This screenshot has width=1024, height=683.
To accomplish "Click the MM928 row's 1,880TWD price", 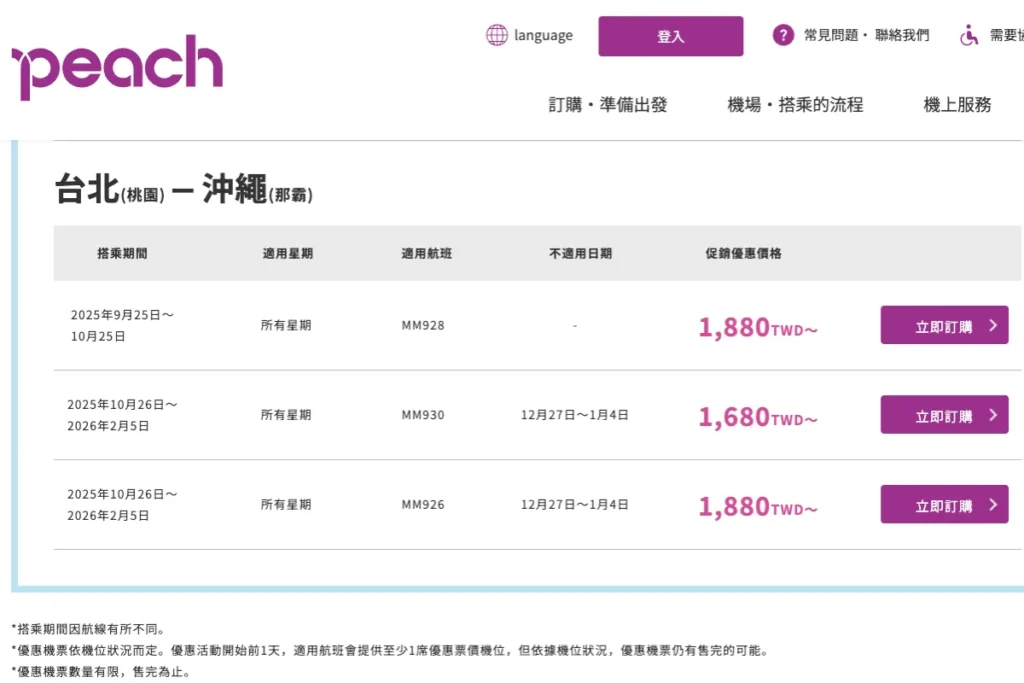I will tap(758, 328).
